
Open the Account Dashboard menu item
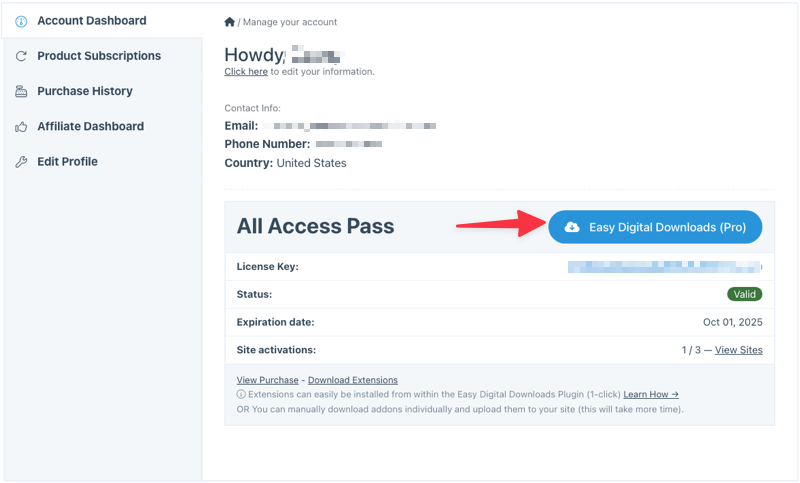92,21
